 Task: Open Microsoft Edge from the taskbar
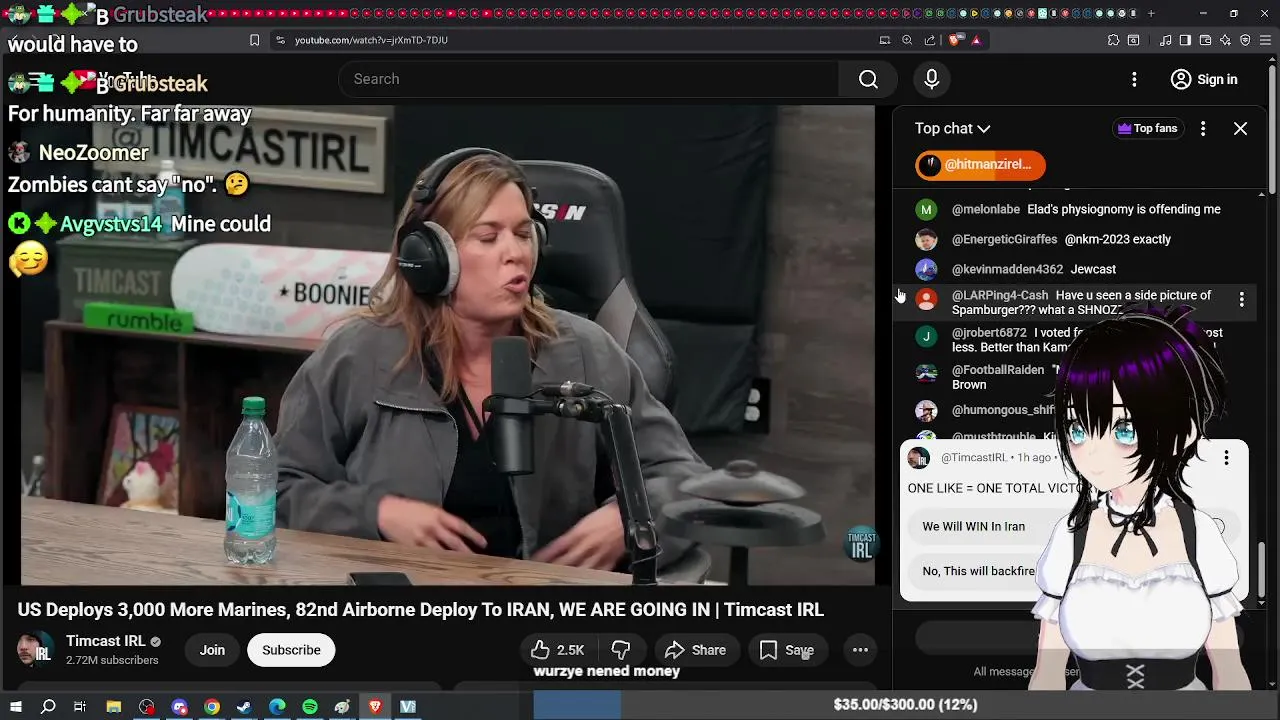click(277, 707)
